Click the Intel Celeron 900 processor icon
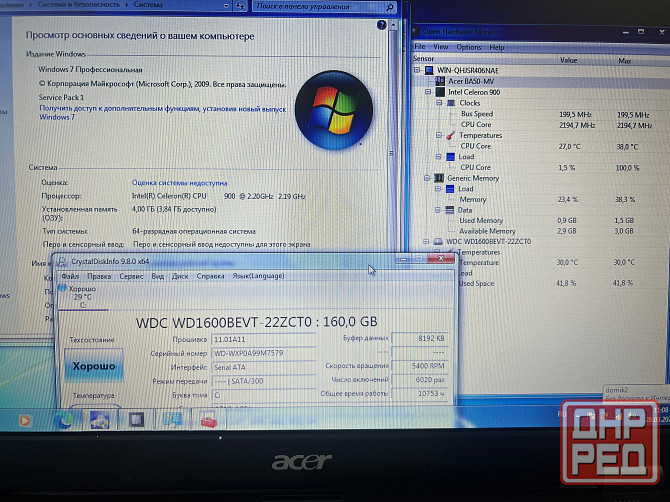 [438, 92]
